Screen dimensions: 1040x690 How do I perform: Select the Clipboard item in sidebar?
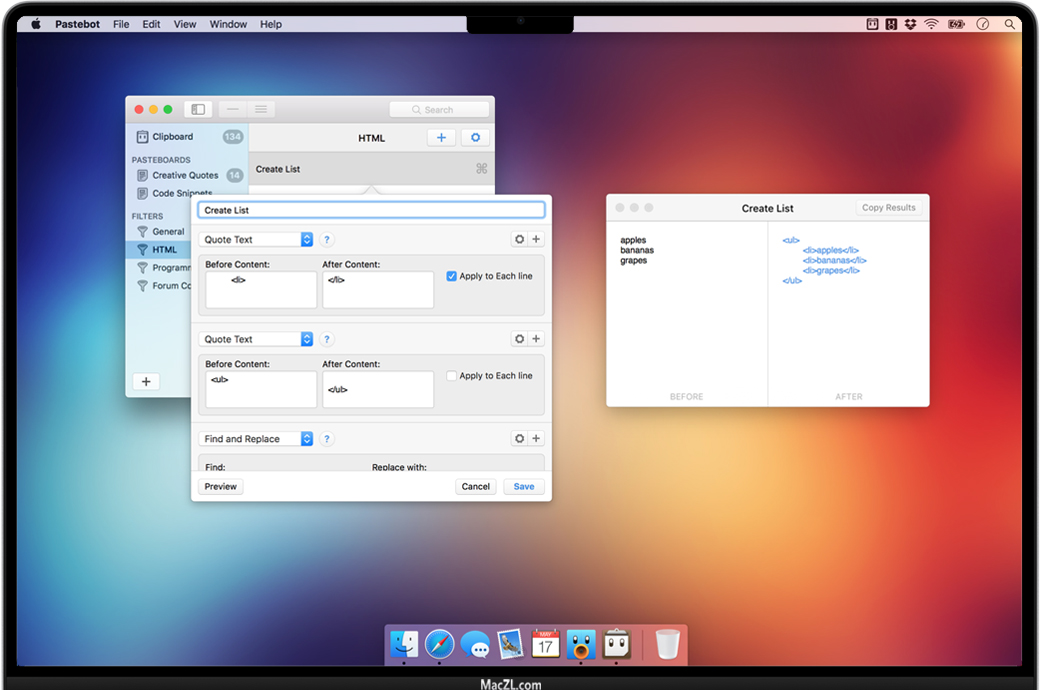pos(172,137)
